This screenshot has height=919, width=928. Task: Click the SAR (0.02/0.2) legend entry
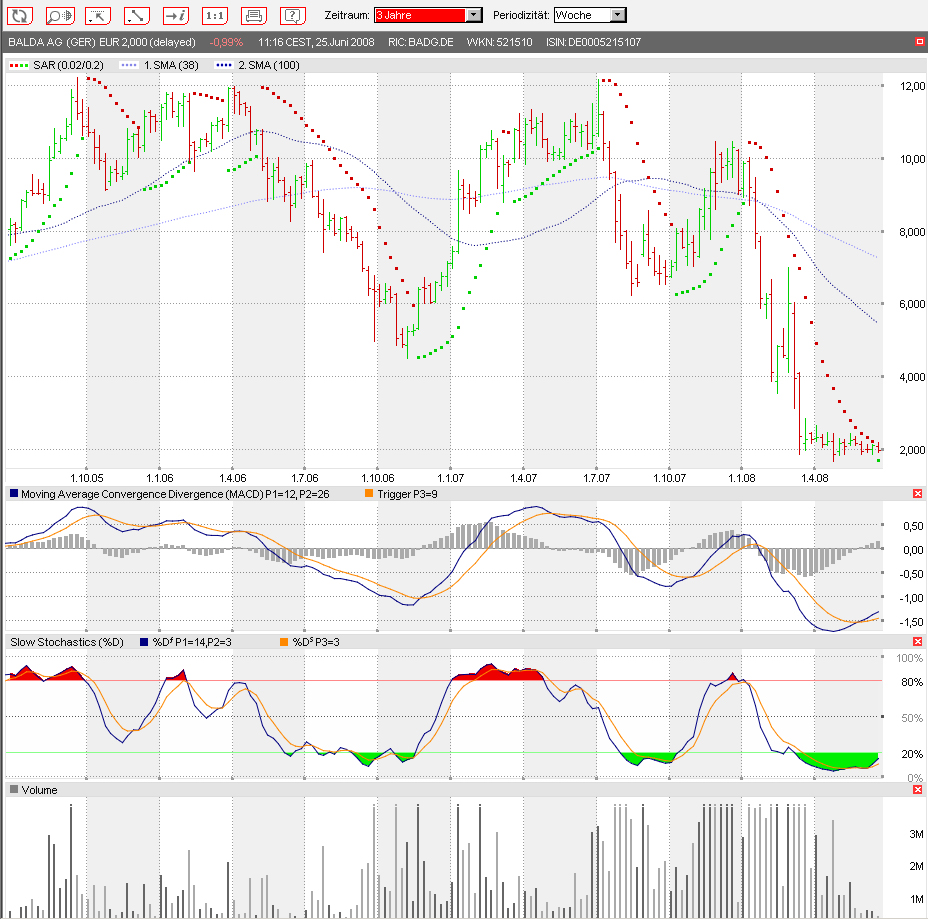point(57,65)
